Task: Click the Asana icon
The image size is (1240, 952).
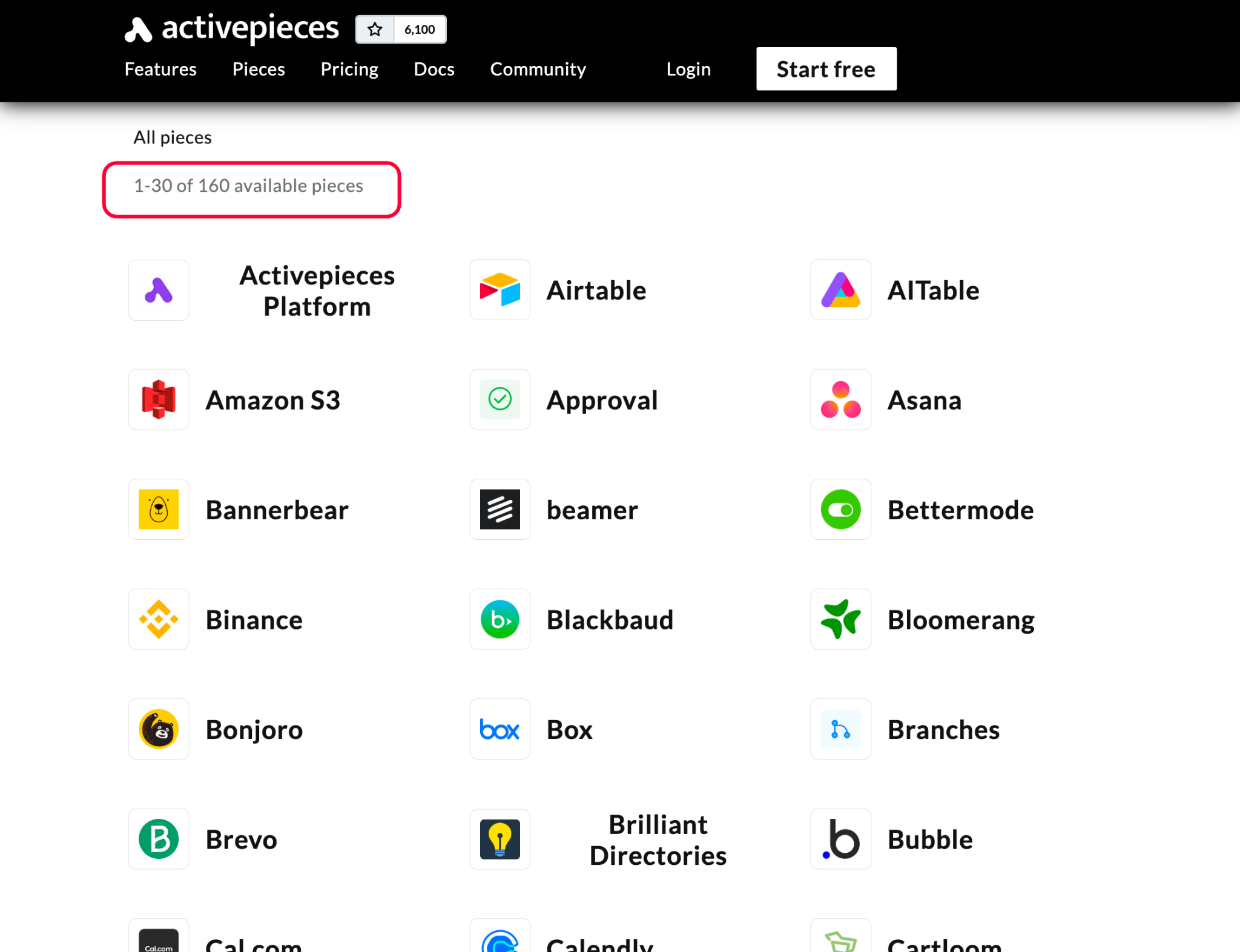Action: coord(840,399)
